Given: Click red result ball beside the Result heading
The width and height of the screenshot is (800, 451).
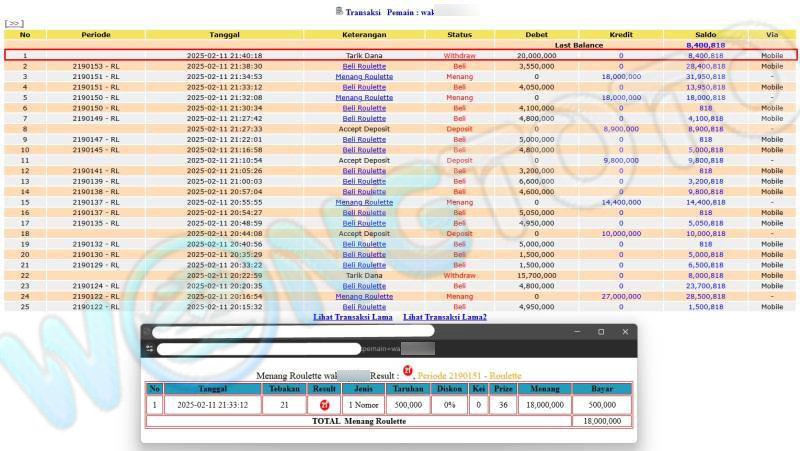Looking at the screenshot, I should [x=407, y=373].
